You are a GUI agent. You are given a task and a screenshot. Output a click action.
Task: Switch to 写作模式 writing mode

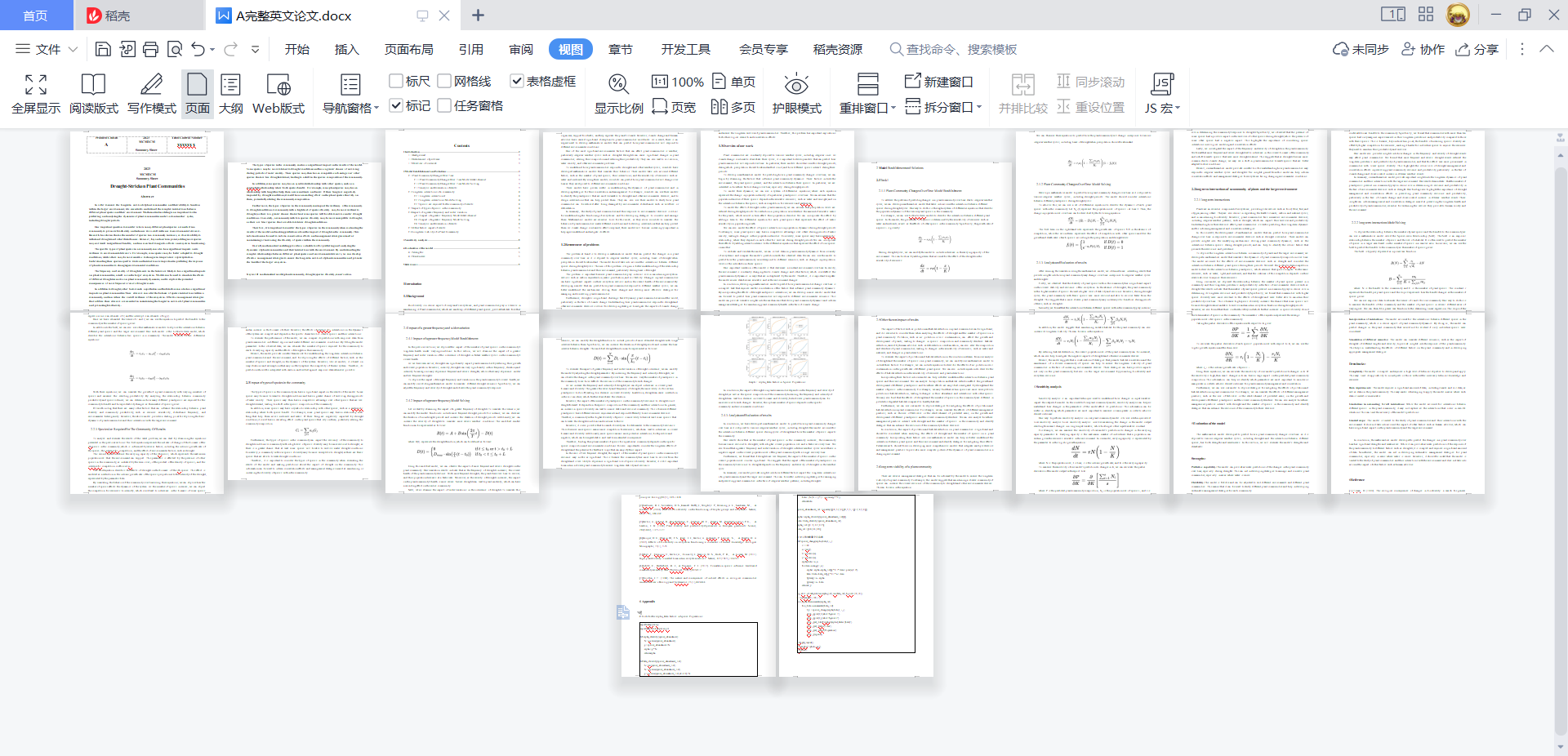[x=152, y=95]
